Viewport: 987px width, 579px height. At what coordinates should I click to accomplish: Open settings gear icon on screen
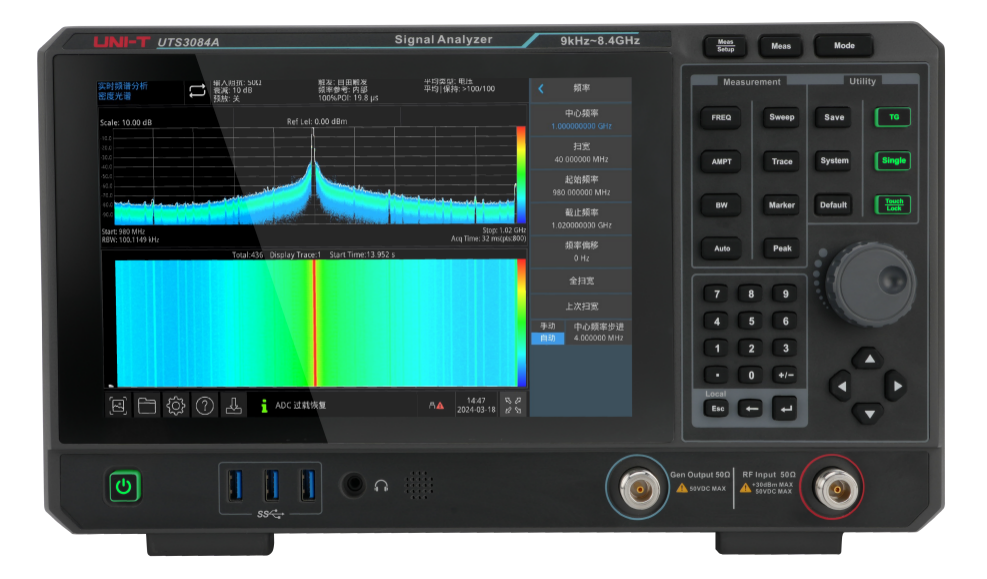coord(176,405)
